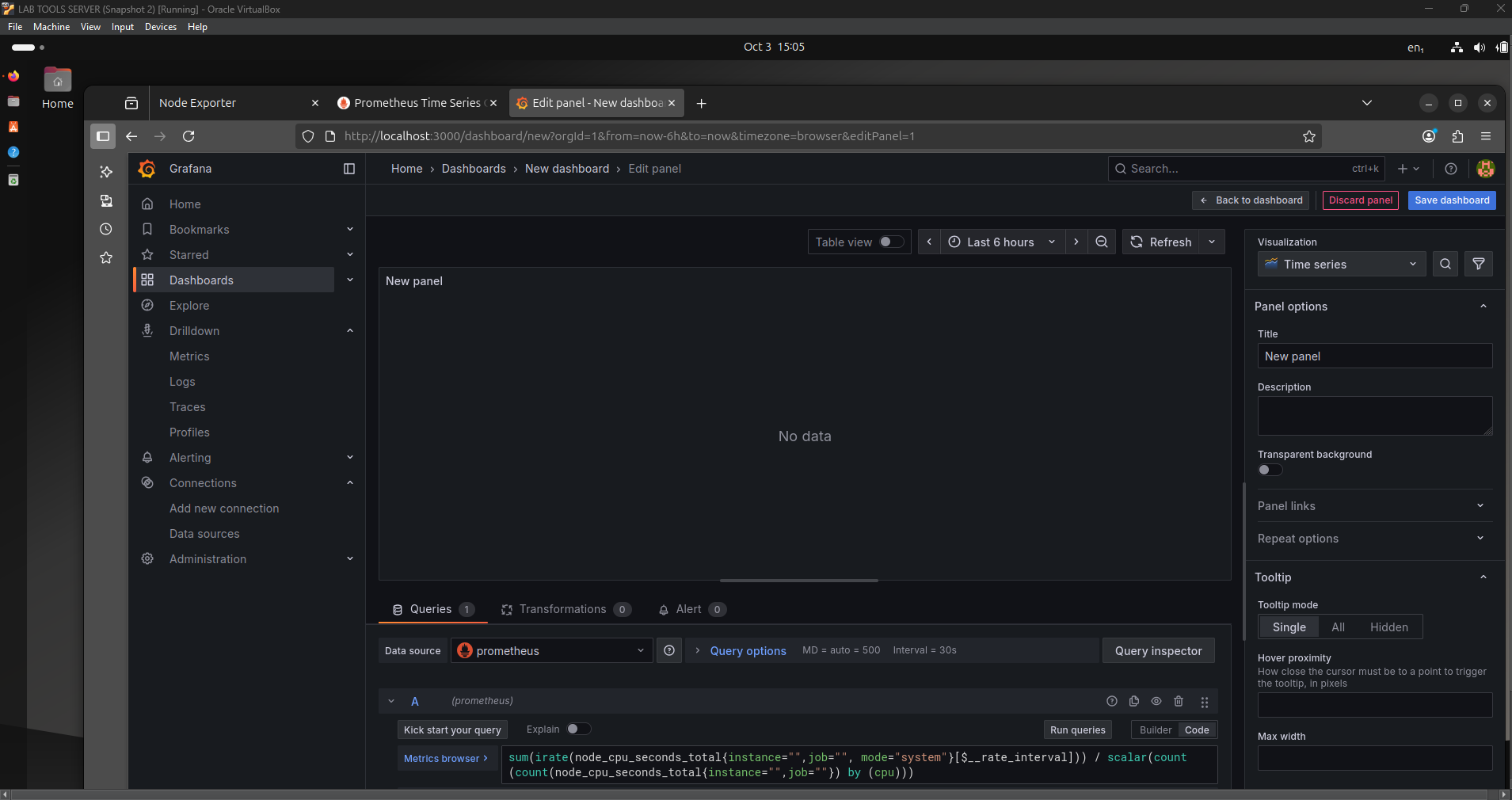
Task: Open the Time series visualization dropdown
Action: (1342, 265)
